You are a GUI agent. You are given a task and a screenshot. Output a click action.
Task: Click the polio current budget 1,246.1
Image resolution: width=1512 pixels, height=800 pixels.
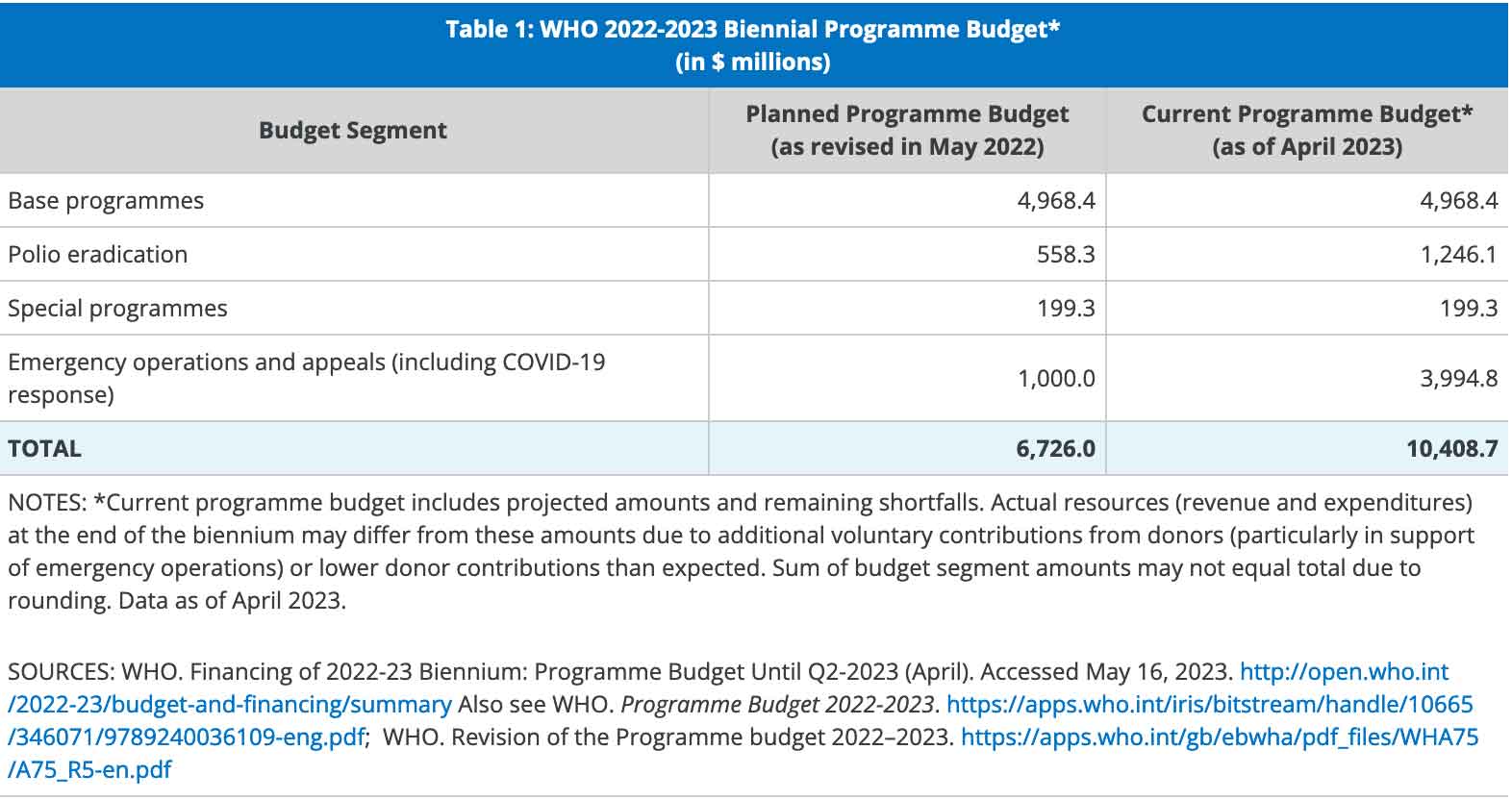pos(1458,255)
